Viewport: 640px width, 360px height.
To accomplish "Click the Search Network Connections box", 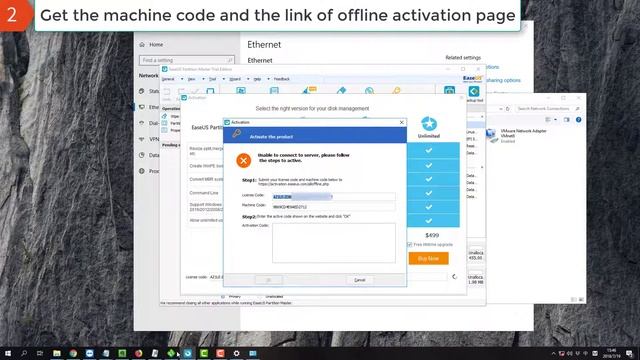I will 548,109.
